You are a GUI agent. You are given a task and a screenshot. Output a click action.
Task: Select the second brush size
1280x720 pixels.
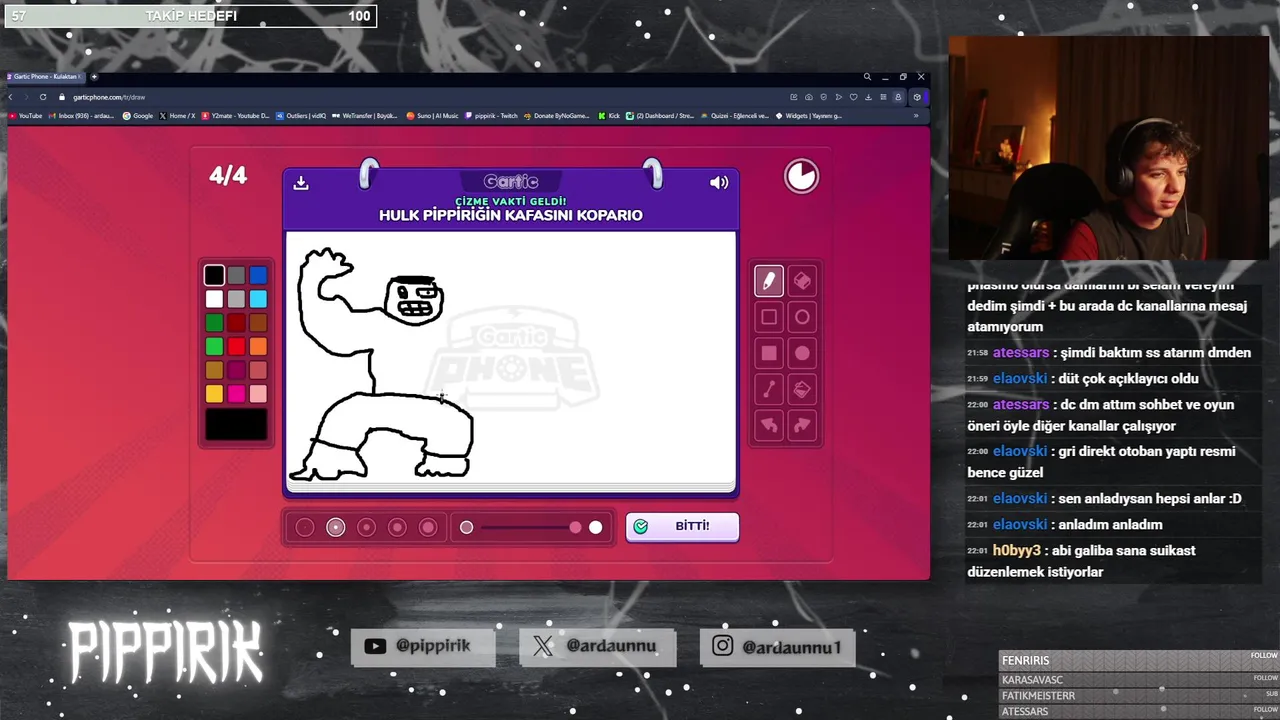pyautogui.click(x=336, y=527)
